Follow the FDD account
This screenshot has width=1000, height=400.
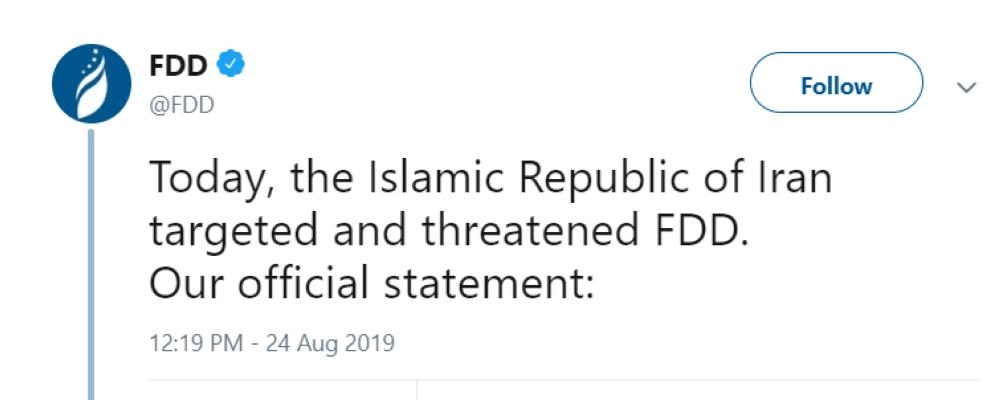[836, 86]
